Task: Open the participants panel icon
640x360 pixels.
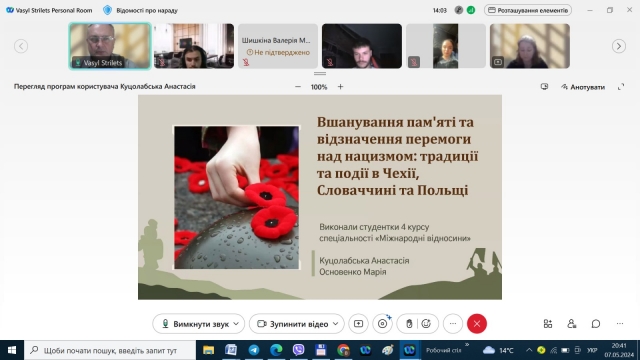Action: point(571,324)
